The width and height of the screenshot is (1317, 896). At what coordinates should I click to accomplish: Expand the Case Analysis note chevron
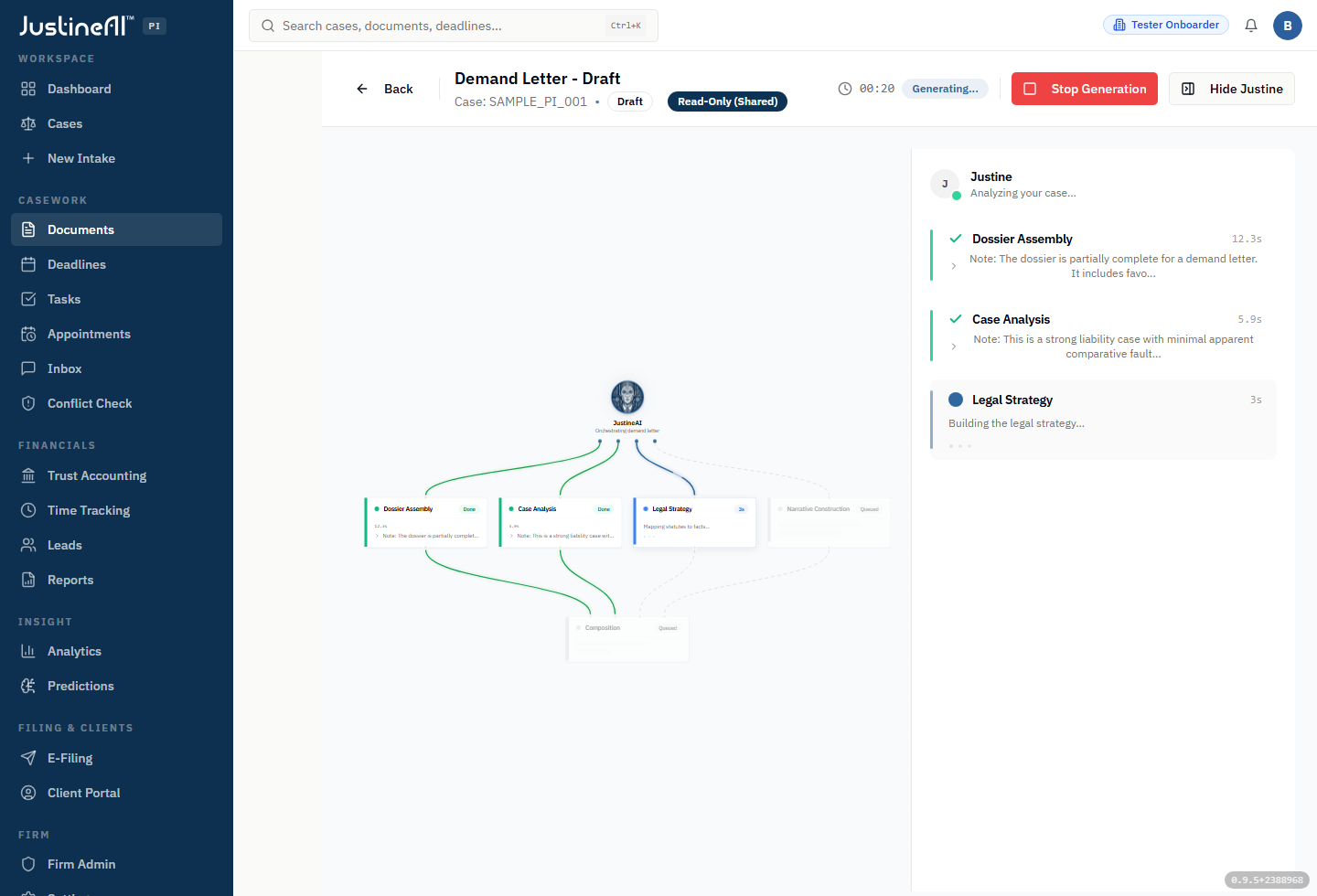pyautogui.click(x=954, y=347)
